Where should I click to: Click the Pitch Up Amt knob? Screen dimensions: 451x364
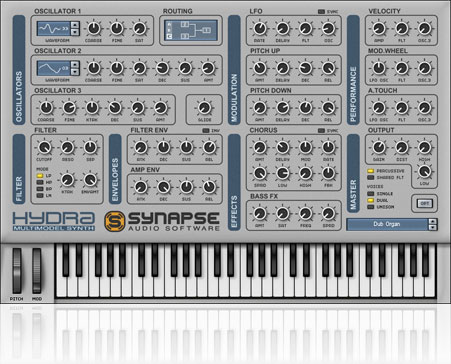pos(260,68)
